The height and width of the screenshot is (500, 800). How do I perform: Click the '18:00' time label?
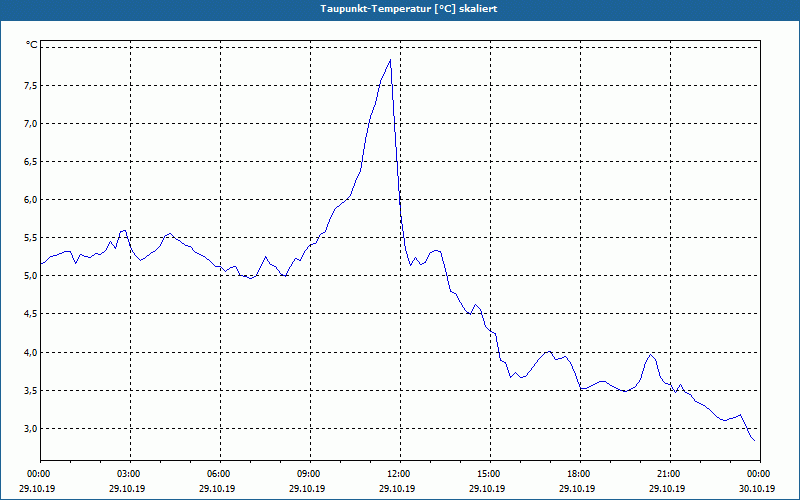click(x=580, y=474)
